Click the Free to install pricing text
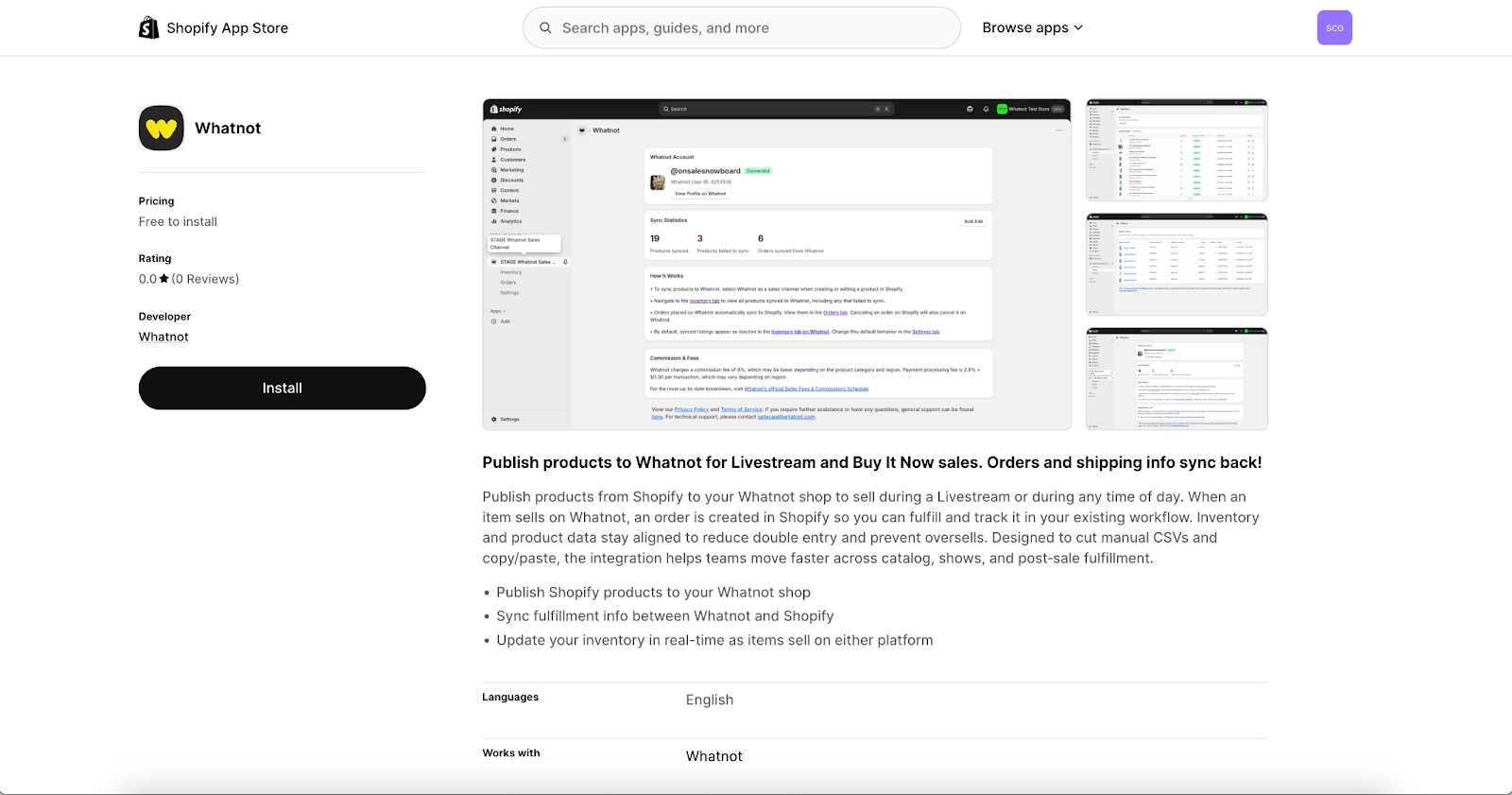The width and height of the screenshot is (1512, 795). tap(178, 221)
